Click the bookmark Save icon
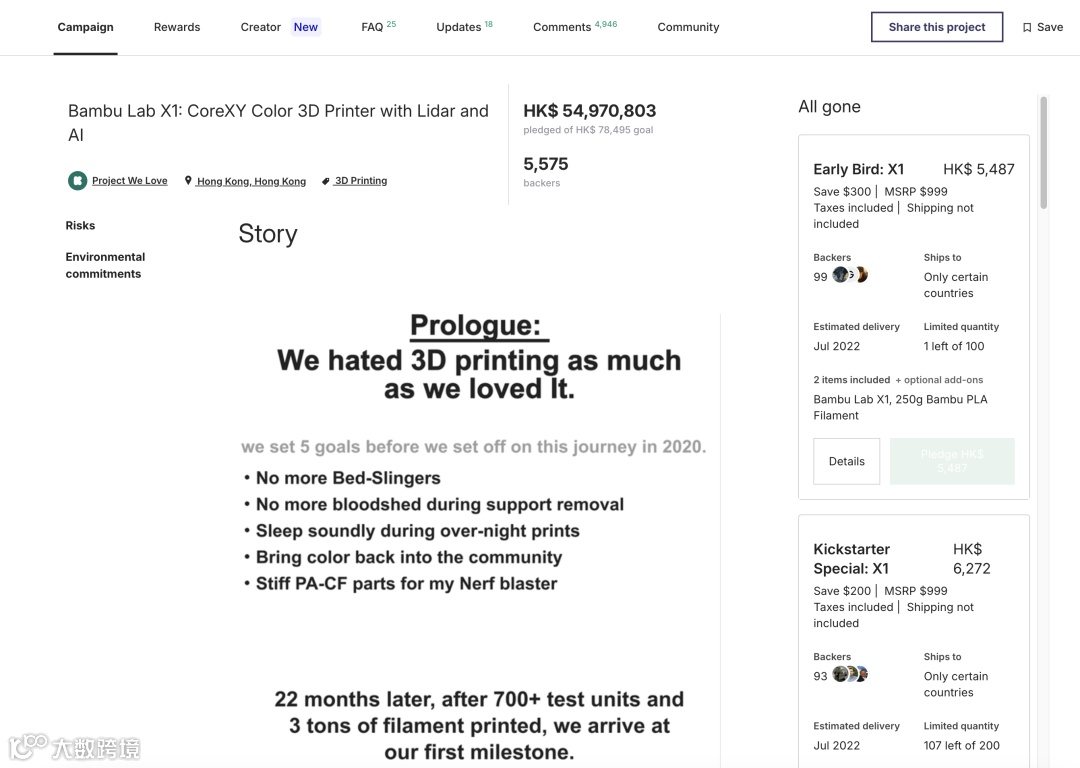Viewport: 1080px width, 768px height. coord(1027,28)
